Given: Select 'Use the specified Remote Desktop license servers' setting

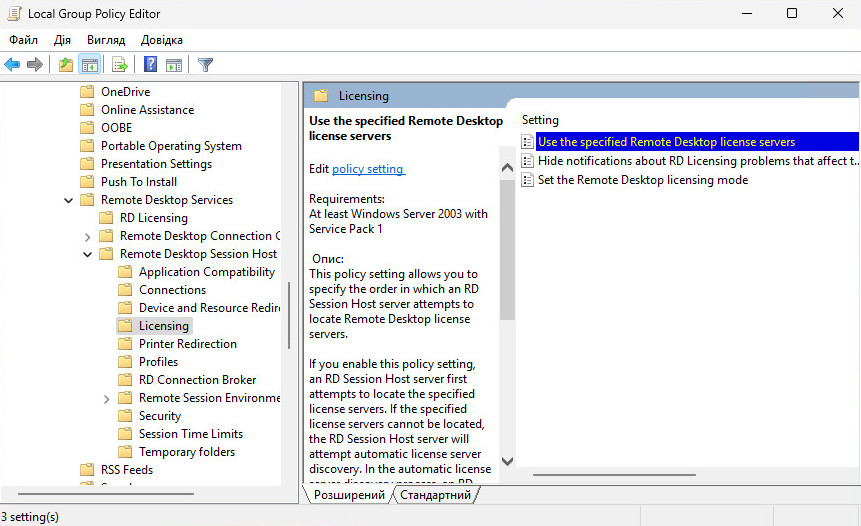Looking at the screenshot, I should tap(697, 142).
